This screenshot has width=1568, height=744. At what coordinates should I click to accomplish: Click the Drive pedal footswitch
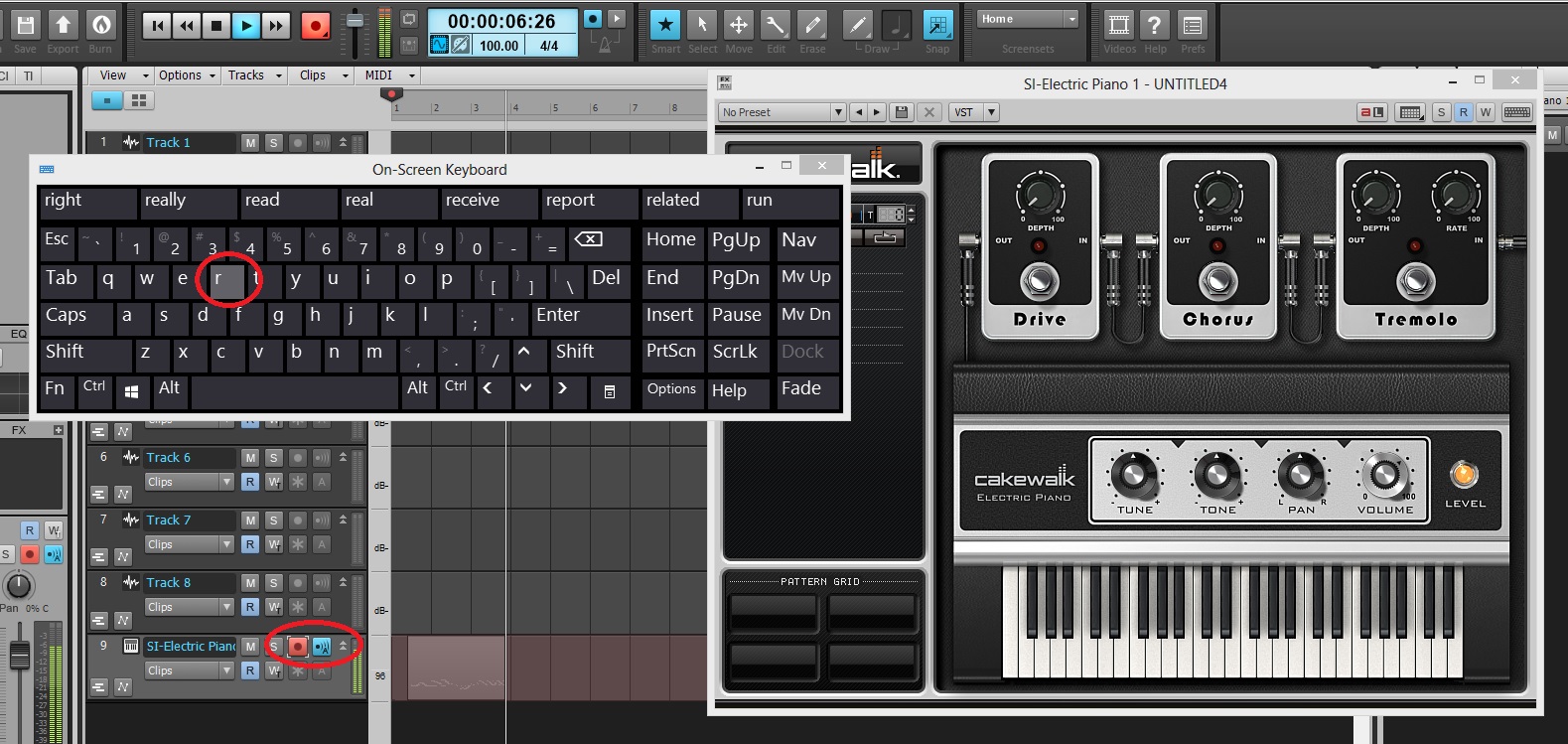click(x=1039, y=281)
